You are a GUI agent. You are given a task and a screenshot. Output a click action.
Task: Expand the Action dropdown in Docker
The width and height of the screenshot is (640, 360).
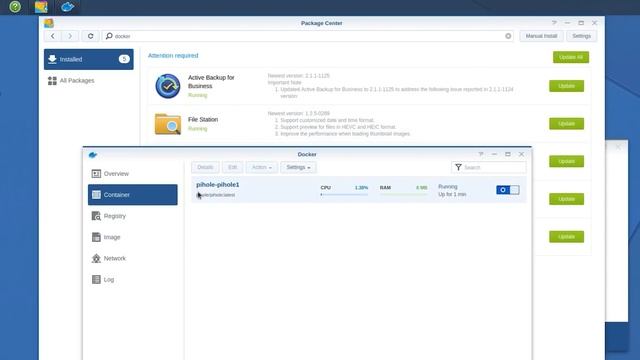262,167
